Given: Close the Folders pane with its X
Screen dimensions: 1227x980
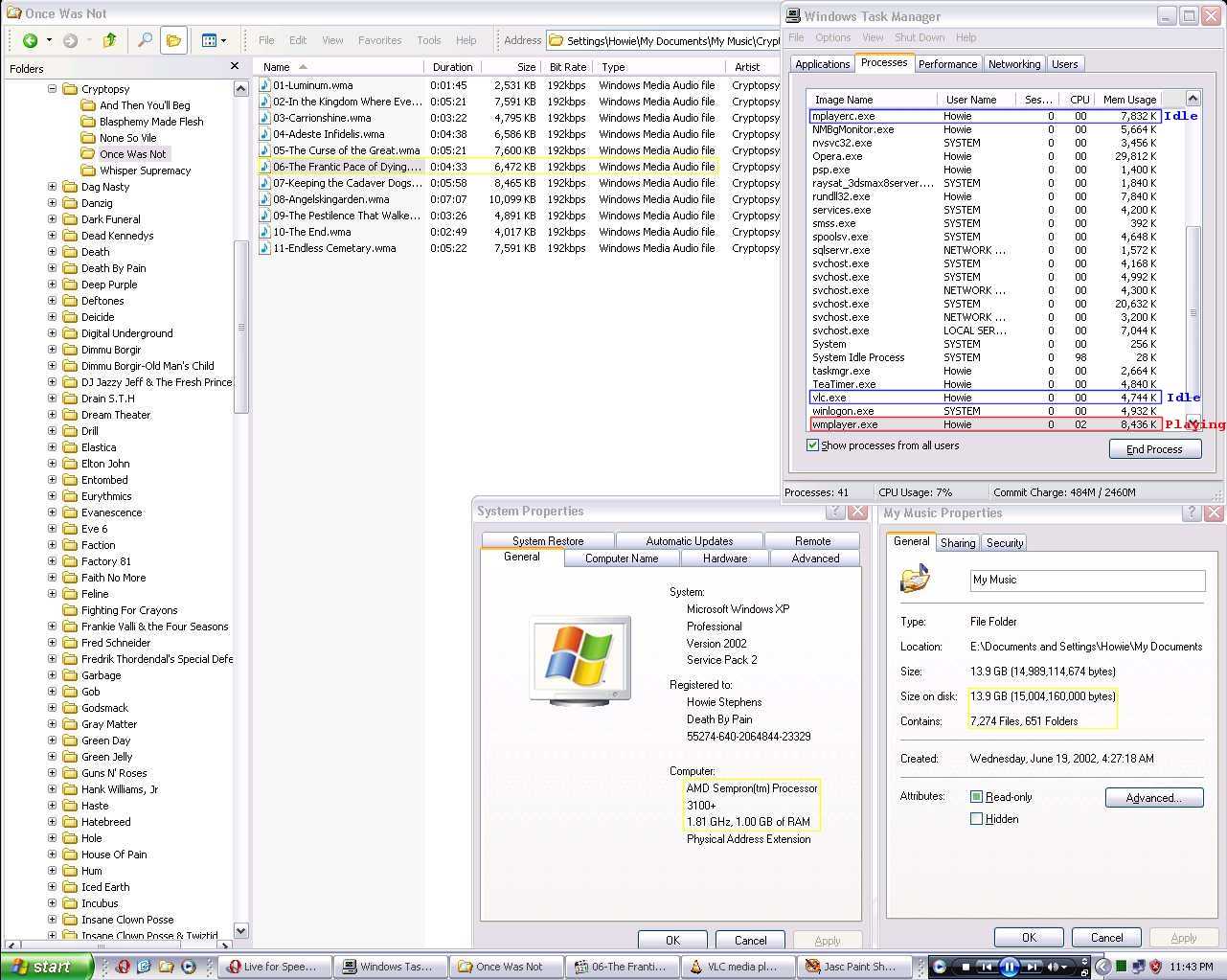Looking at the screenshot, I should tap(235, 66).
